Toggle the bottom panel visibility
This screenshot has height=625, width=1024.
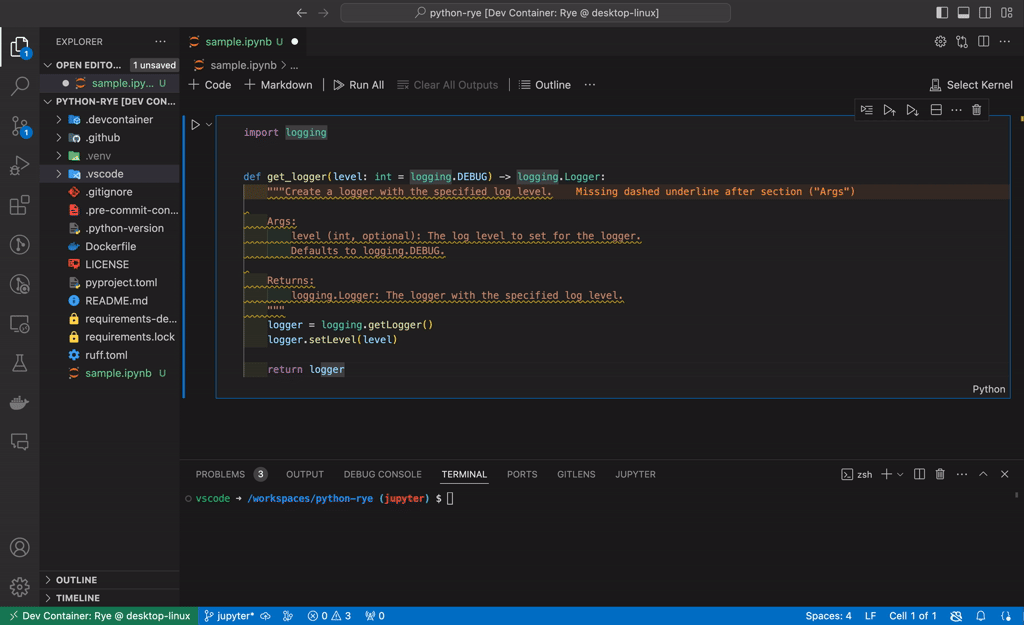(963, 12)
